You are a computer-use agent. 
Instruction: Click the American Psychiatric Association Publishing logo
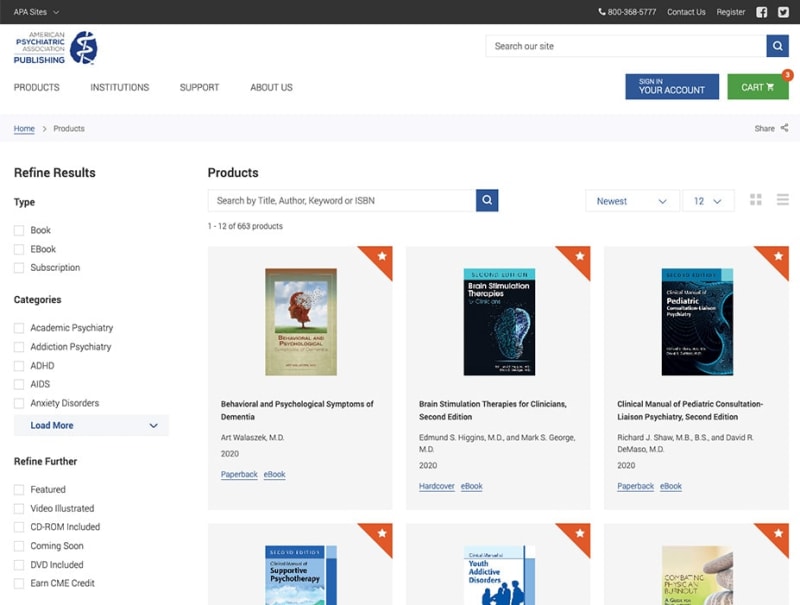(x=55, y=48)
